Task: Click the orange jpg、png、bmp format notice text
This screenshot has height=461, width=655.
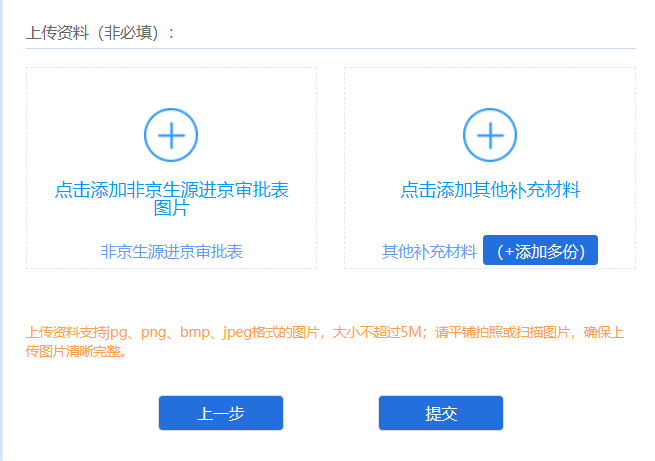Action: pyautogui.click(x=200, y=333)
